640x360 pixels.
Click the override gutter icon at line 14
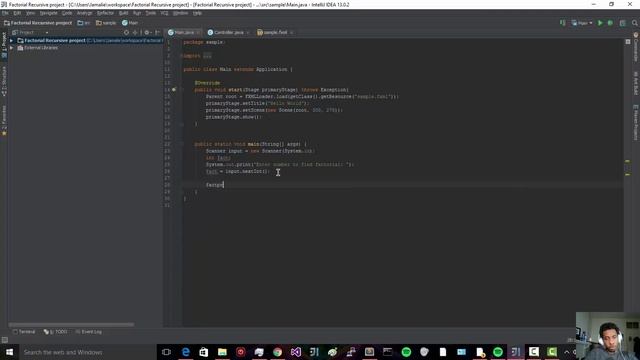[174, 89]
